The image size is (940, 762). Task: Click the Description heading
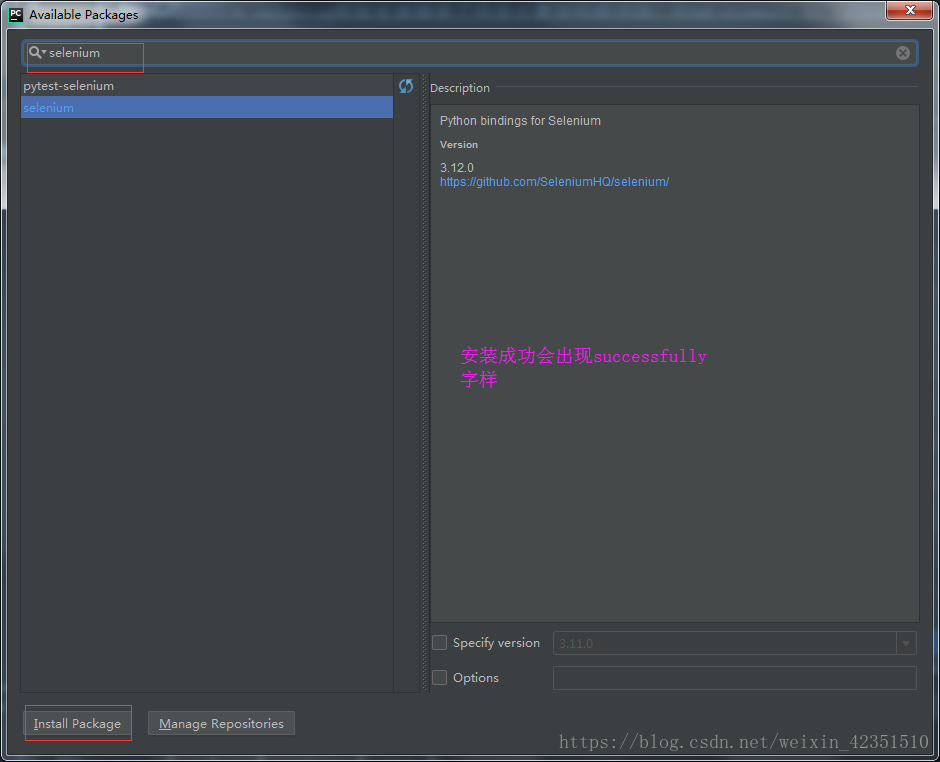coord(460,88)
